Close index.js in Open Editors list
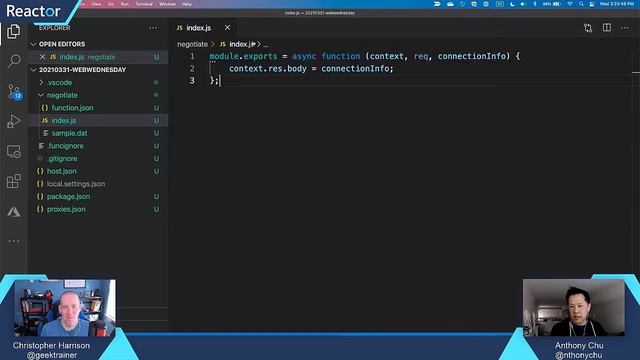 tap(42, 57)
